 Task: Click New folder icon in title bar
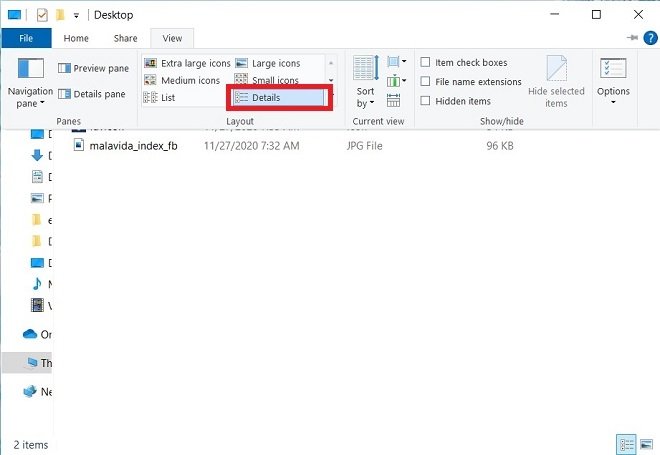(x=60, y=15)
